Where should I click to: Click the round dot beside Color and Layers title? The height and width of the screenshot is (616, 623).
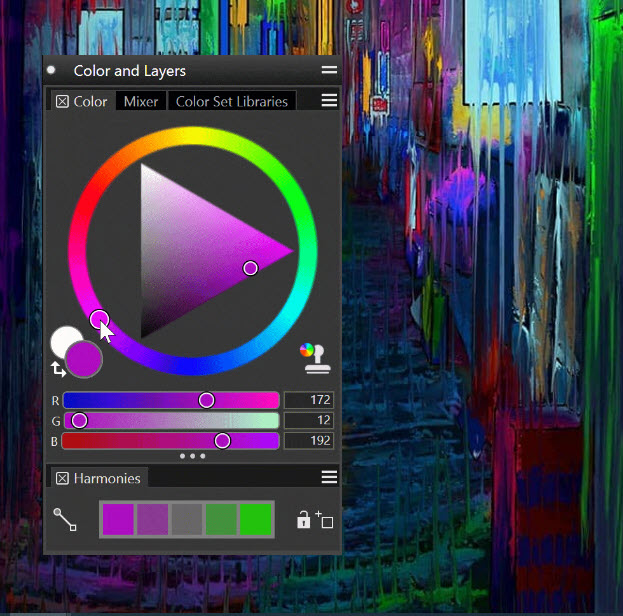51,70
